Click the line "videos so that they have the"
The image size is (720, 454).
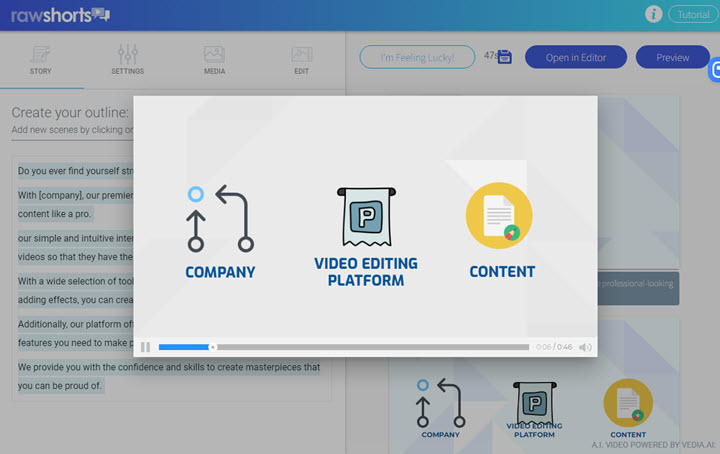pos(75,257)
